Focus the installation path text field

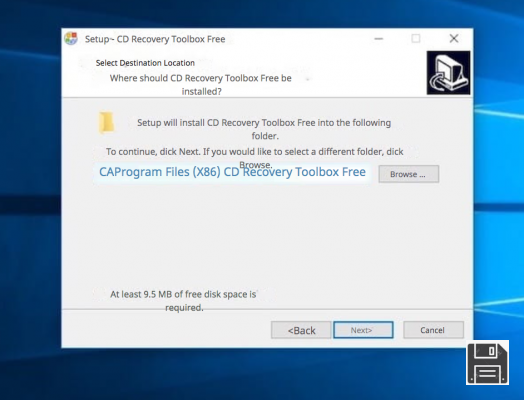(x=232, y=172)
